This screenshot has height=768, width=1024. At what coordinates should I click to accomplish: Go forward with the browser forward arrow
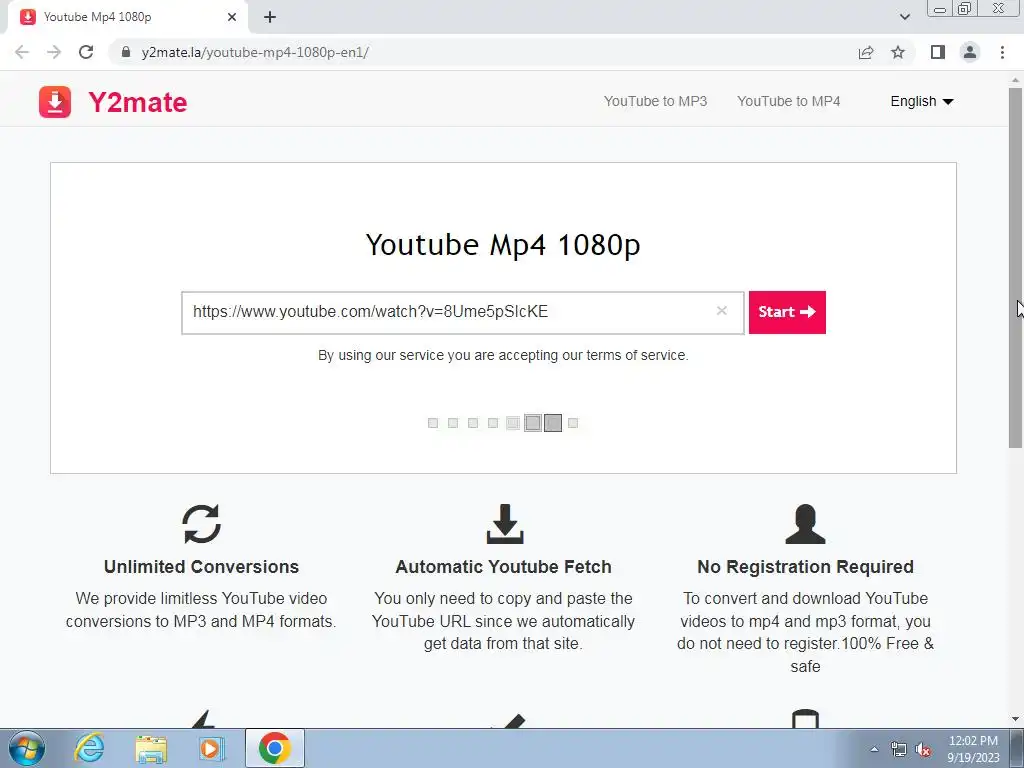click(54, 52)
